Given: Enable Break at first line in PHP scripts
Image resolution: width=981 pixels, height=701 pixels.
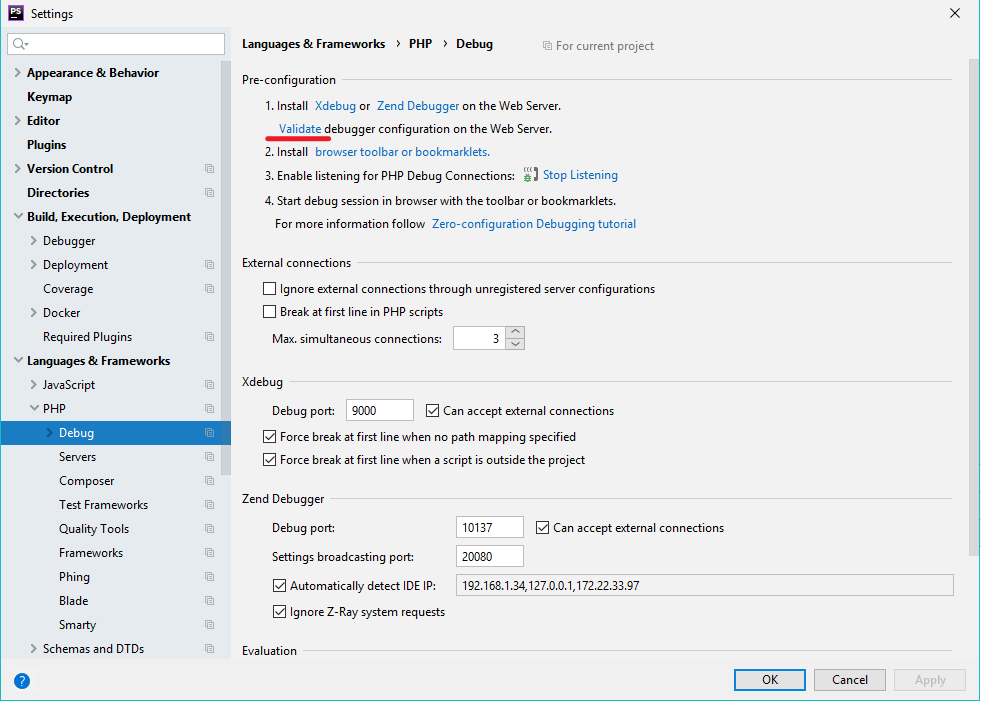Looking at the screenshot, I should pyautogui.click(x=269, y=312).
